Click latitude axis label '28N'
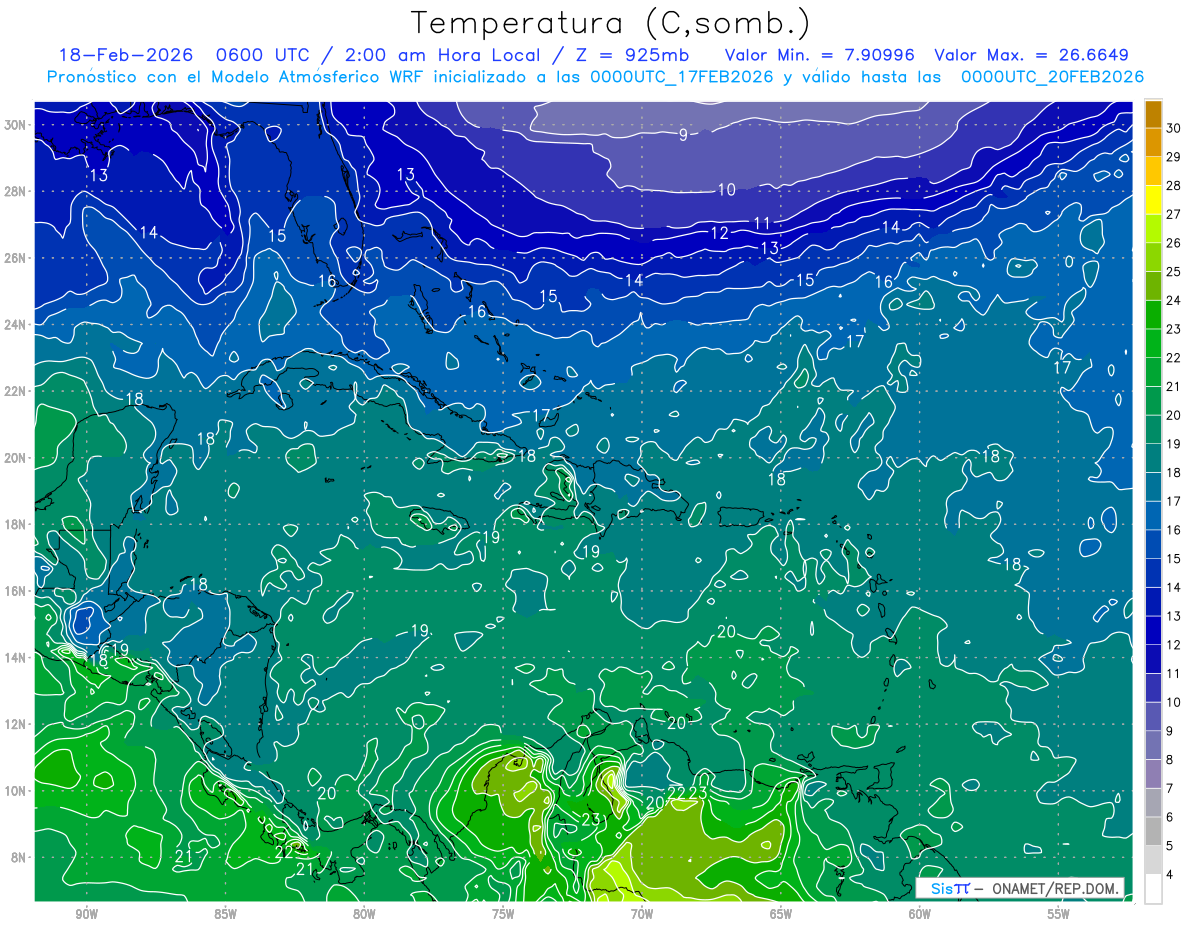The width and height of the screenshot is (1200, 927). (17, 191)
